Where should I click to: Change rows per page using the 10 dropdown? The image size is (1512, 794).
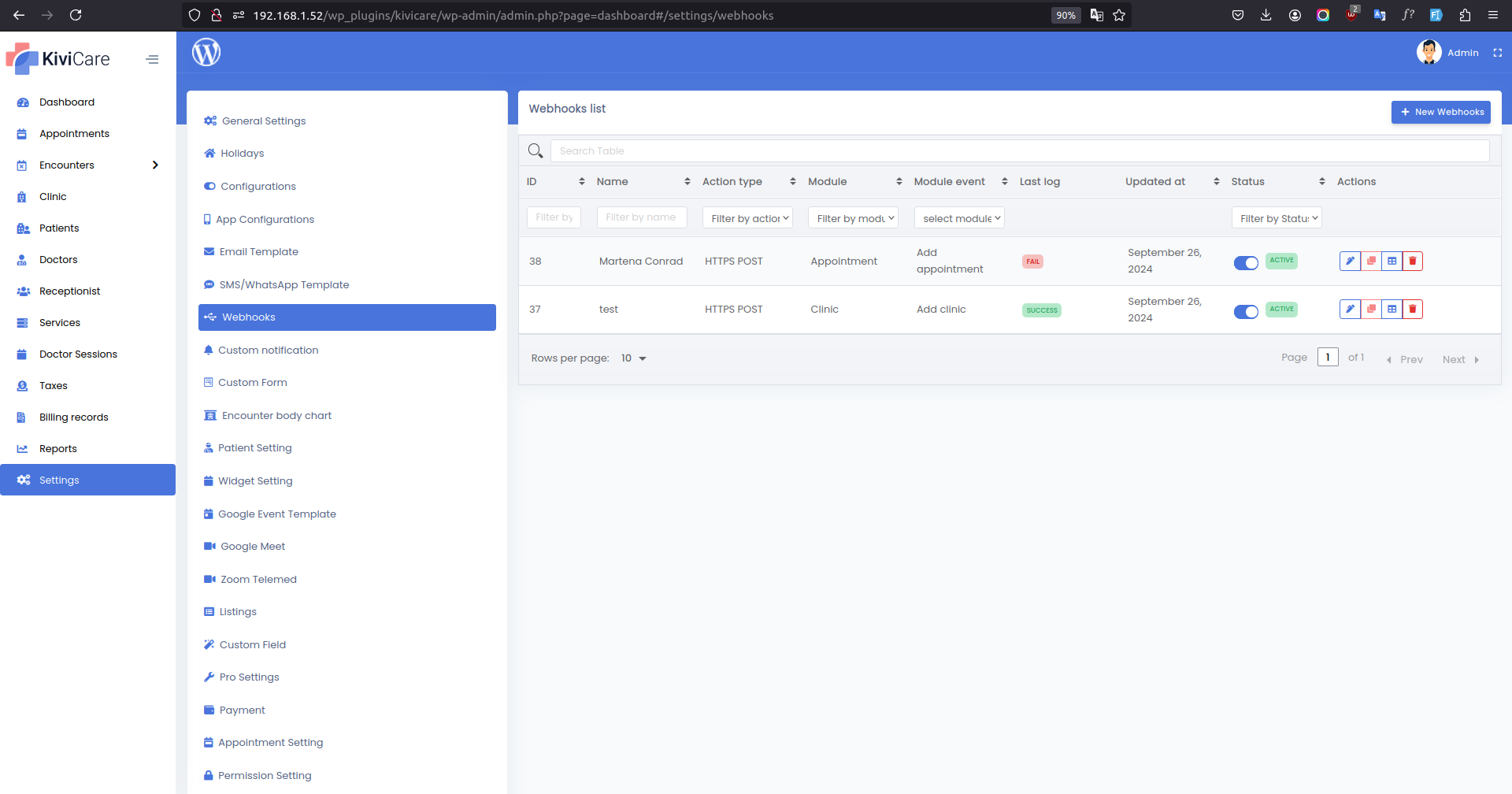click(633, 358)
